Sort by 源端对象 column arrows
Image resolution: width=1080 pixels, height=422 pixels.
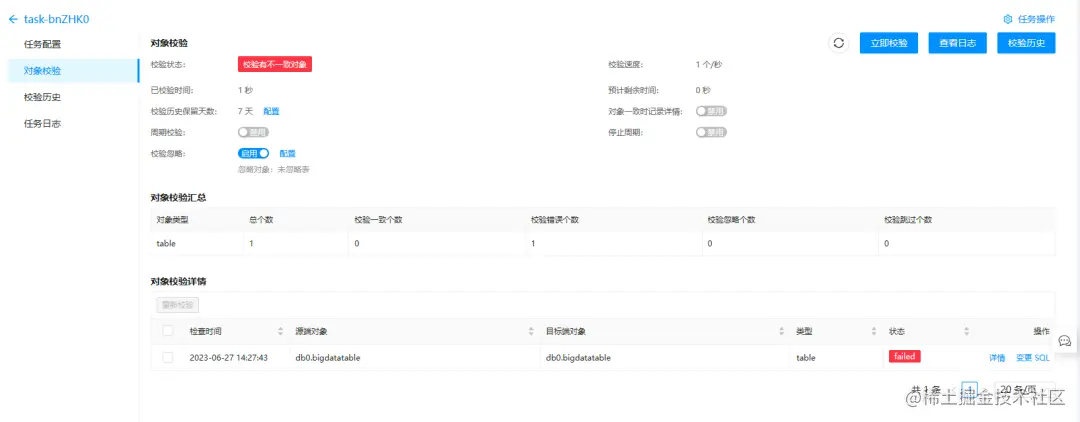coord(531,331)
